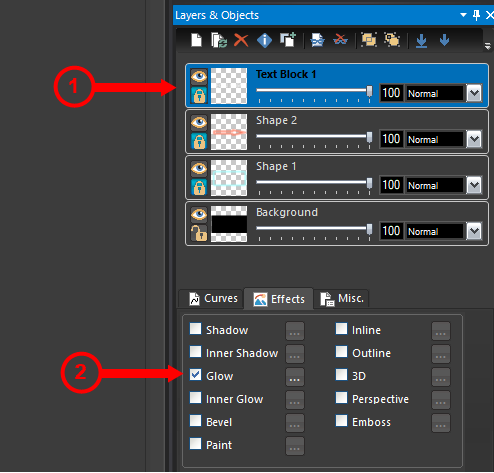Viewport: 494px width, 473px height.
Task: Uncheck the Glow effect checkbox
Action: click(x=195, y=375)
